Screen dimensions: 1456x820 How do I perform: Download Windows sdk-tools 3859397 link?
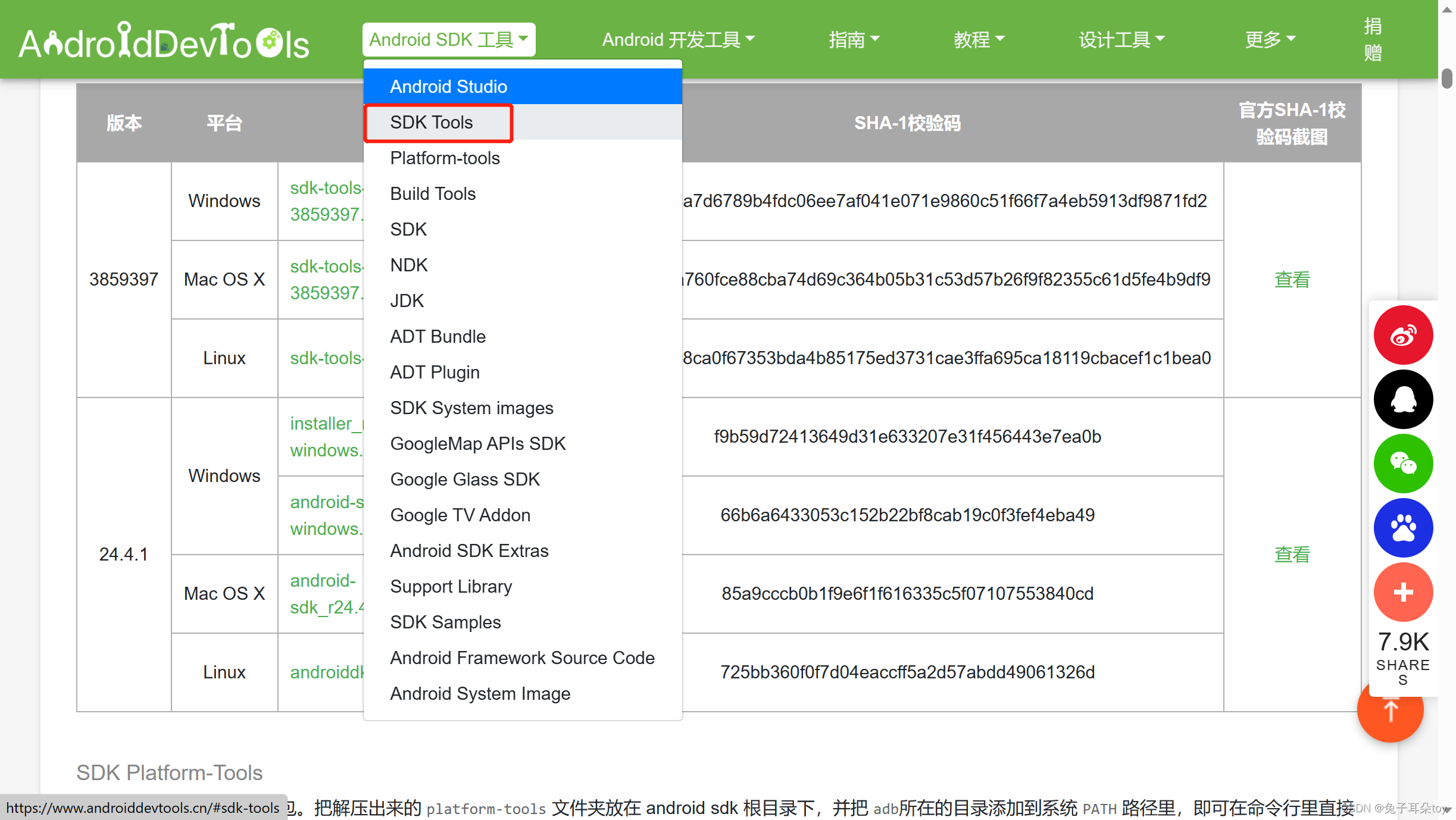click(326, 201)
